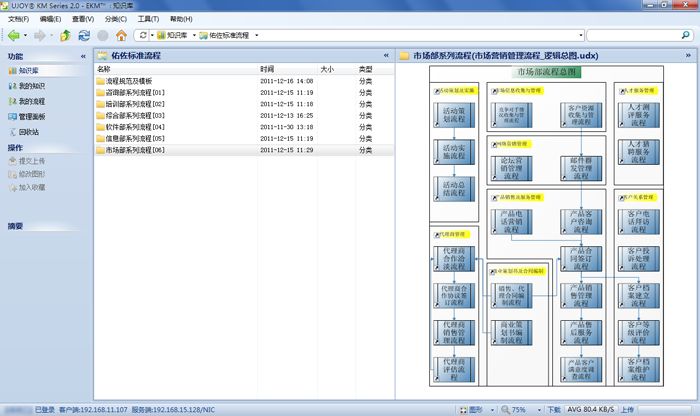Open the 查看(V) menu
The width and height of the screenshot is (700, 416).
pyautogui.click(x=83, y=19)
